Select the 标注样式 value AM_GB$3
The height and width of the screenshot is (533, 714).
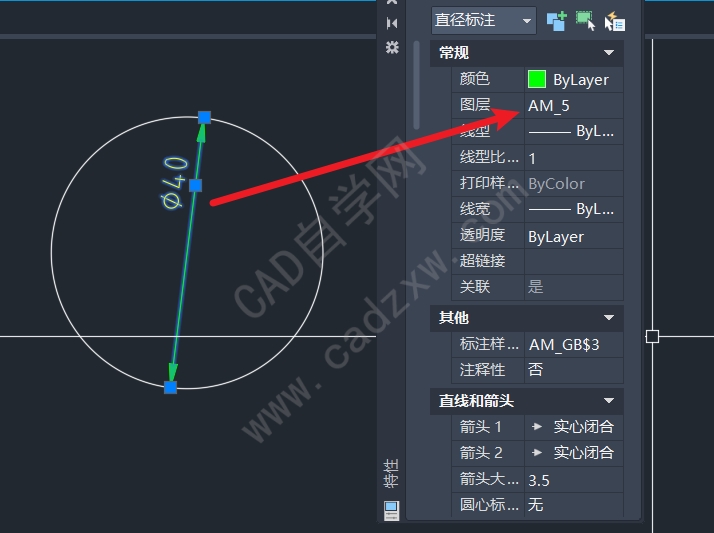[x=574, y=345]
